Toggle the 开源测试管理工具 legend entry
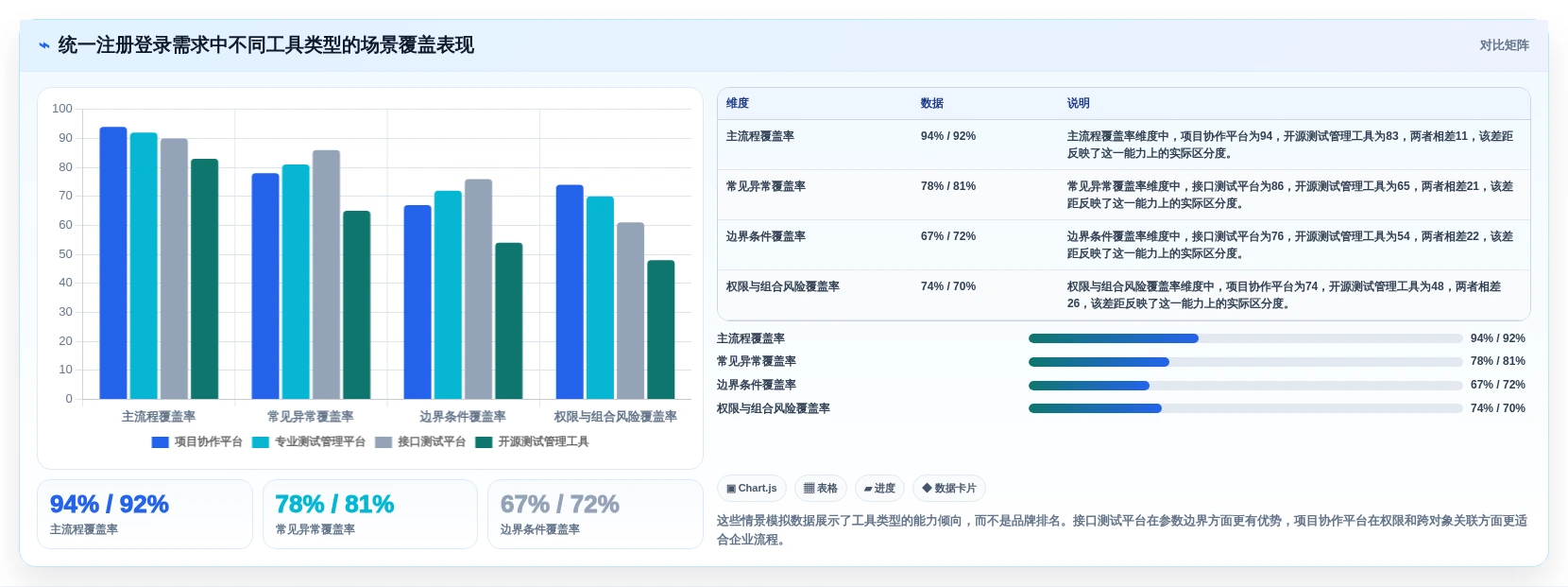 coord(532,441)
